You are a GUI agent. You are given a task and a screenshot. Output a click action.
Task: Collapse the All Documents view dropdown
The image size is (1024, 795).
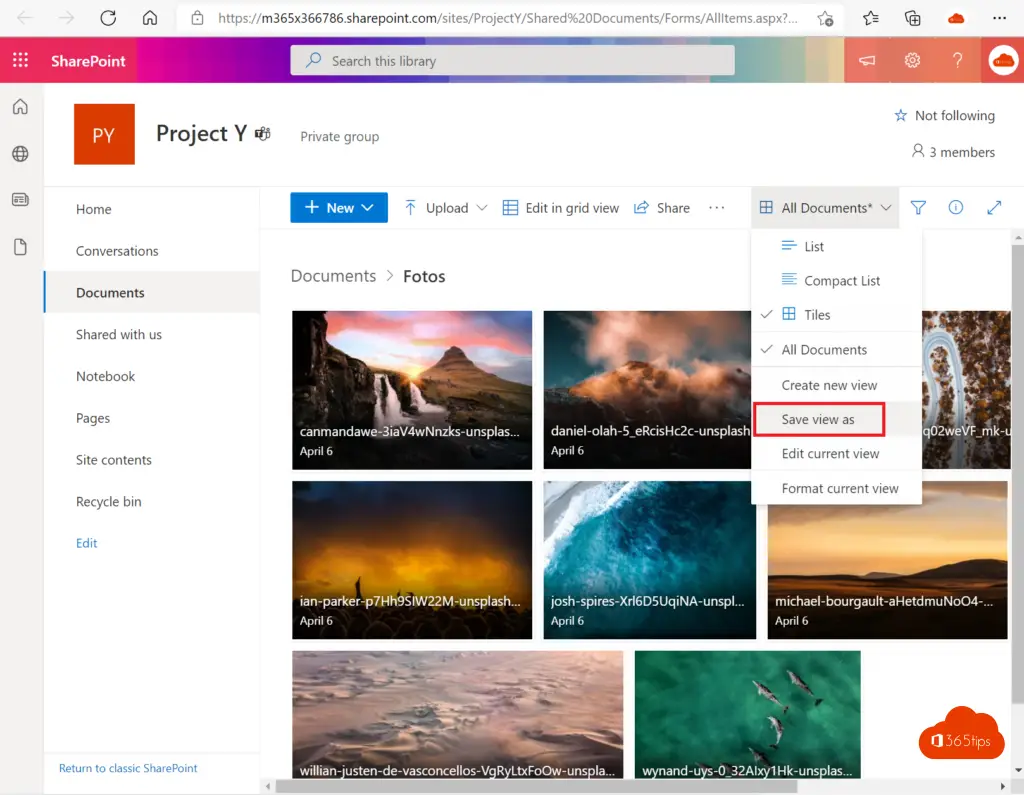(x=825, y=208)
